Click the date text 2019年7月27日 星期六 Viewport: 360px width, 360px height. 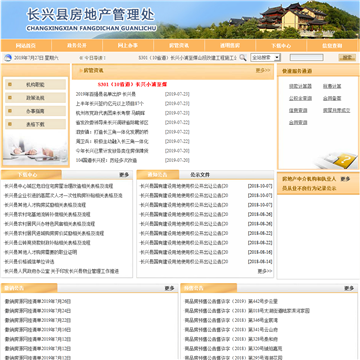pyautogui.click(x=36, y=58)
